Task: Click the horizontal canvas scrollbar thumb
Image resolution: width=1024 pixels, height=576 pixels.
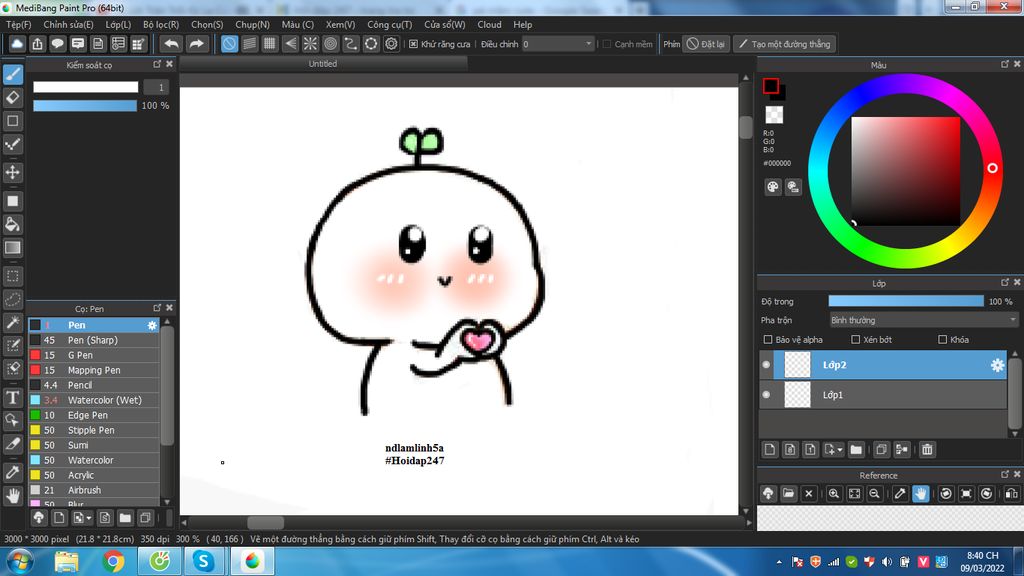Action: [265, 522]
